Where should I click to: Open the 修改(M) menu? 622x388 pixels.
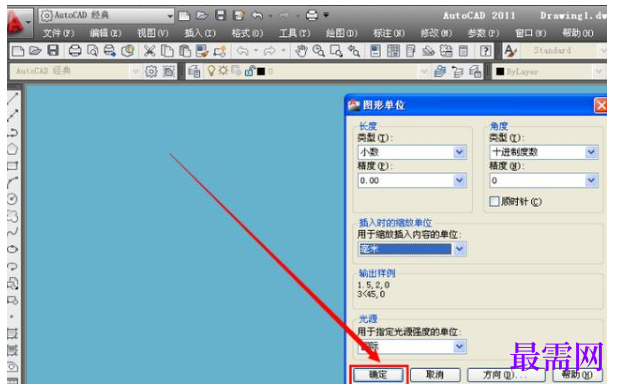click(x=436, y=33)
